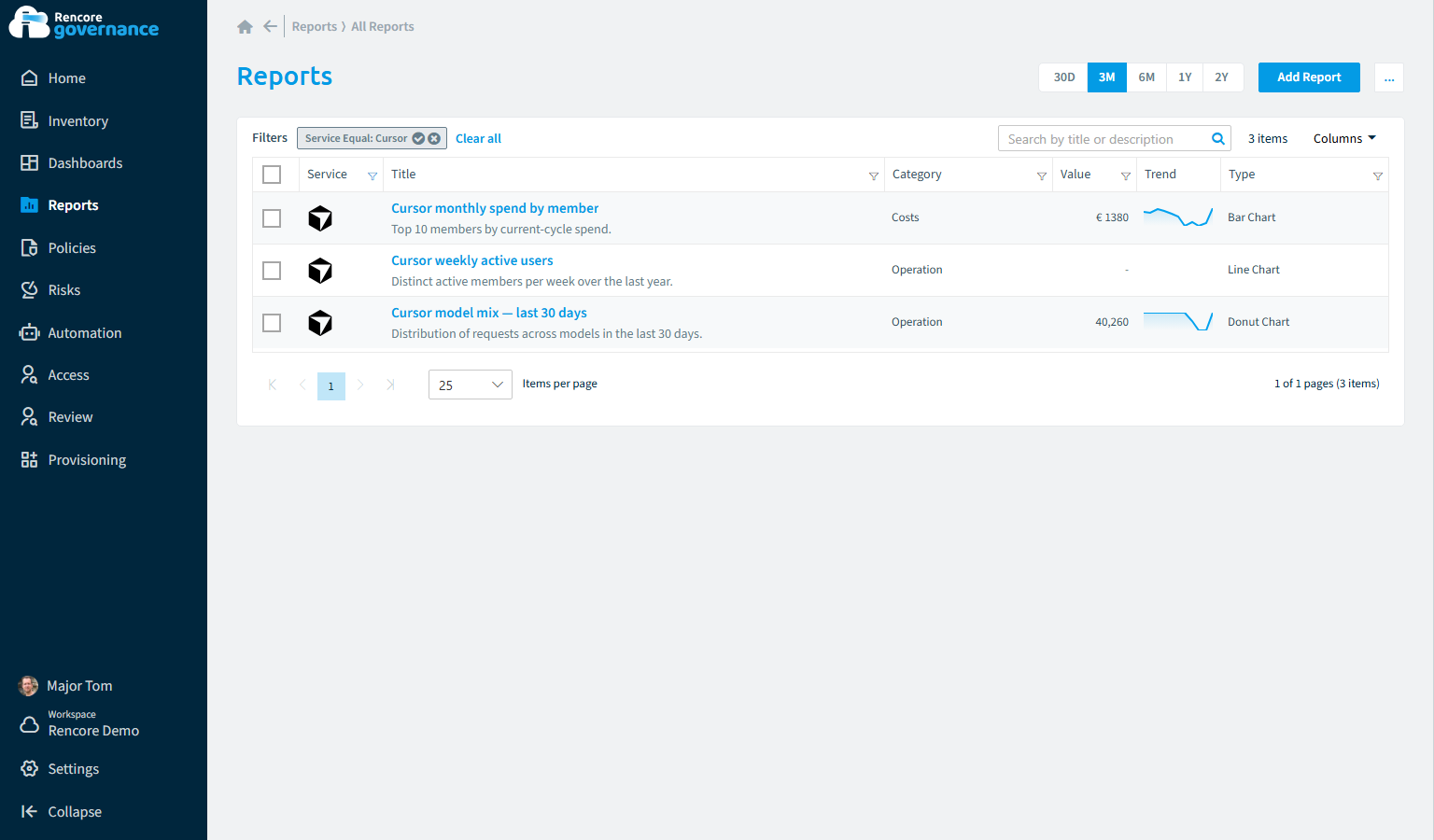Open Cursor monthly spend by member report

click(x=495, y=208)
